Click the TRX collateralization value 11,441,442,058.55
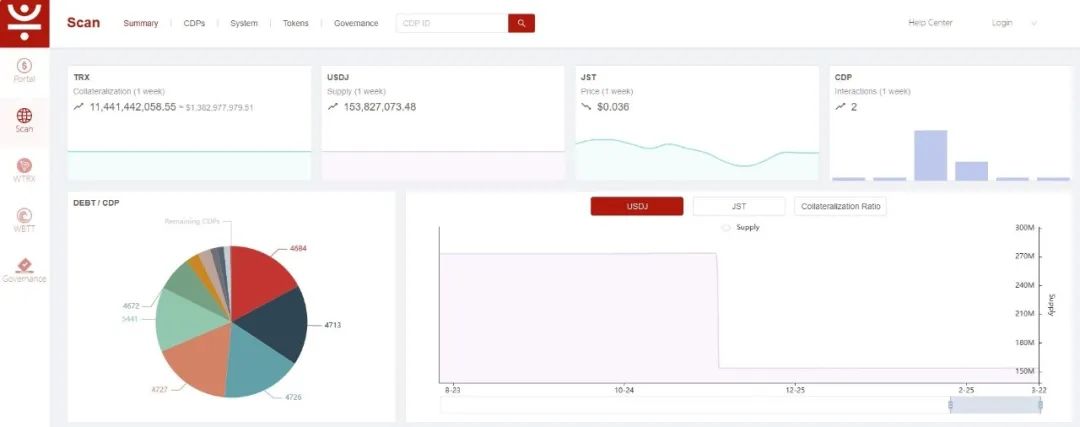1080x427 pixels. tap(133, 107)
